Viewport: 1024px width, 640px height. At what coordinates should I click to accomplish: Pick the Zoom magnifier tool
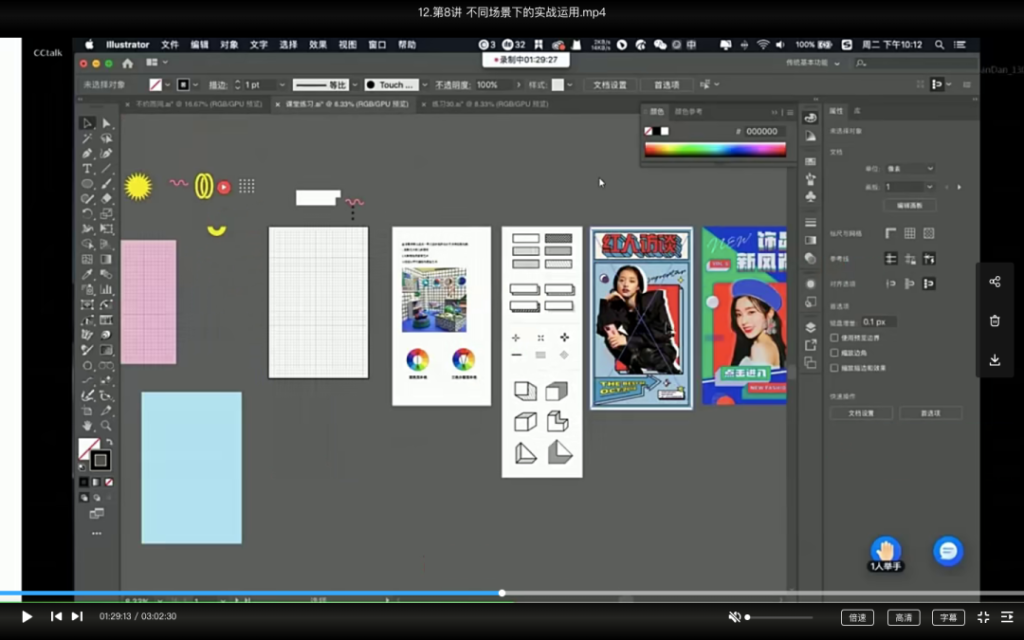(106, 425)
